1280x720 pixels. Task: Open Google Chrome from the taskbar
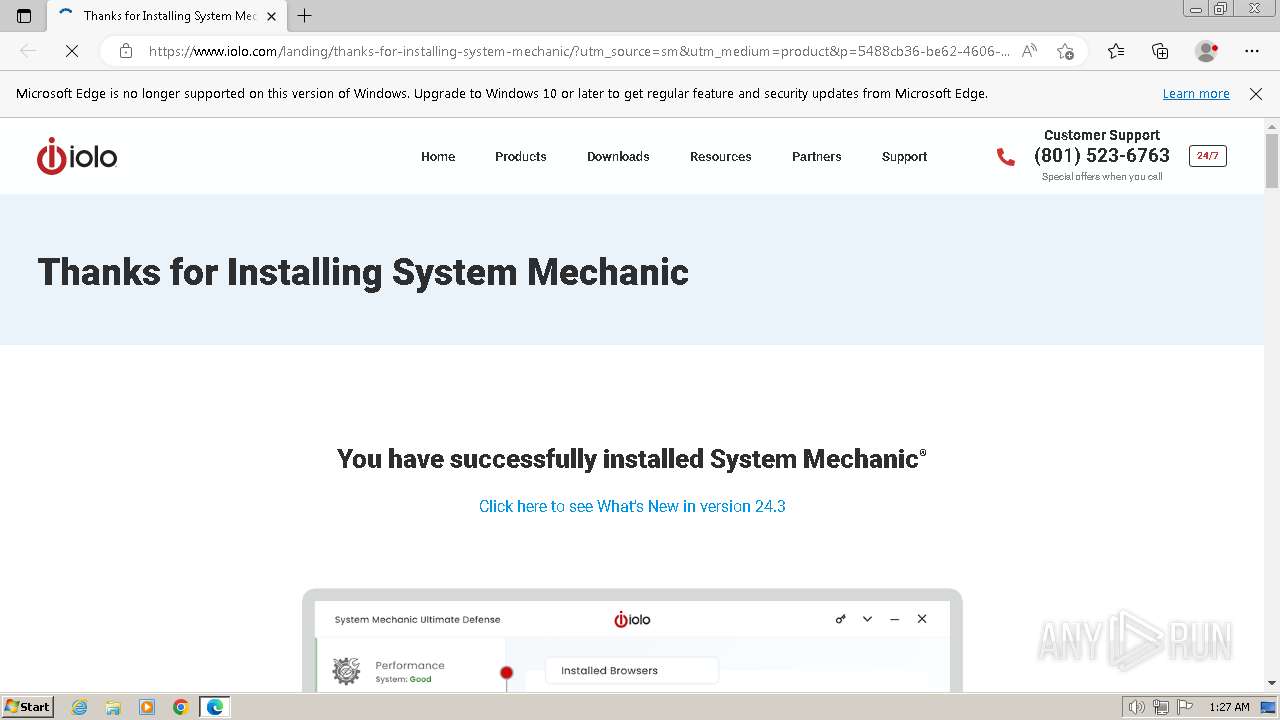pyautogui.click(x=181, y=707)
